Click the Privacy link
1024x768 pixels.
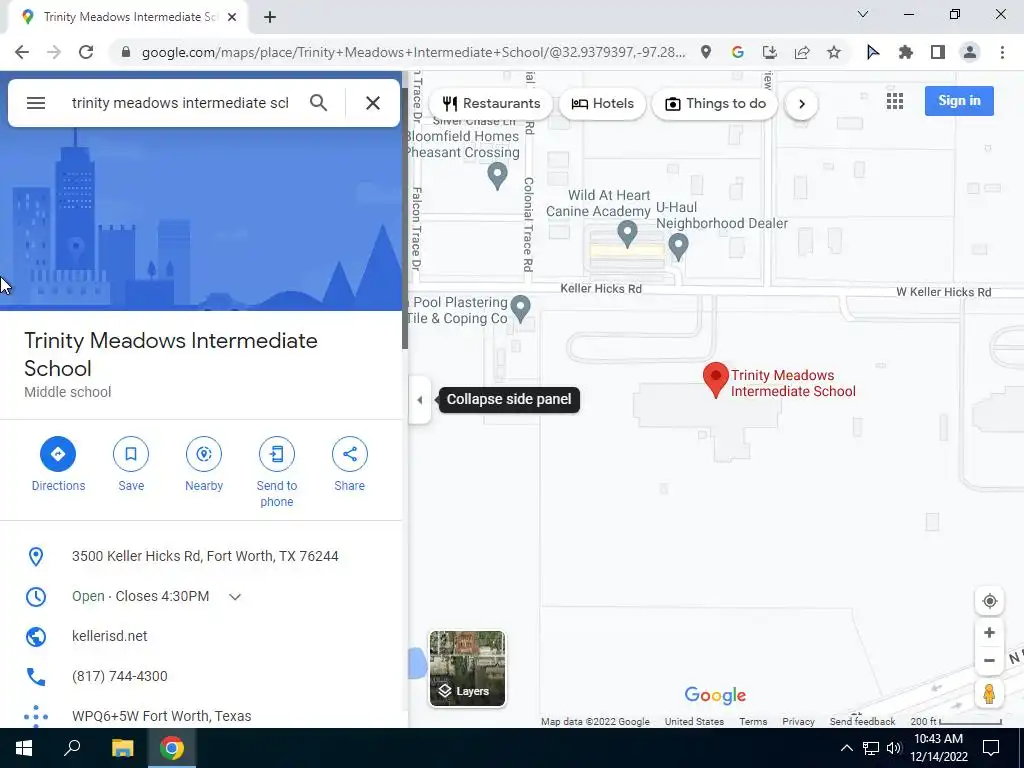tap(798, 722)
